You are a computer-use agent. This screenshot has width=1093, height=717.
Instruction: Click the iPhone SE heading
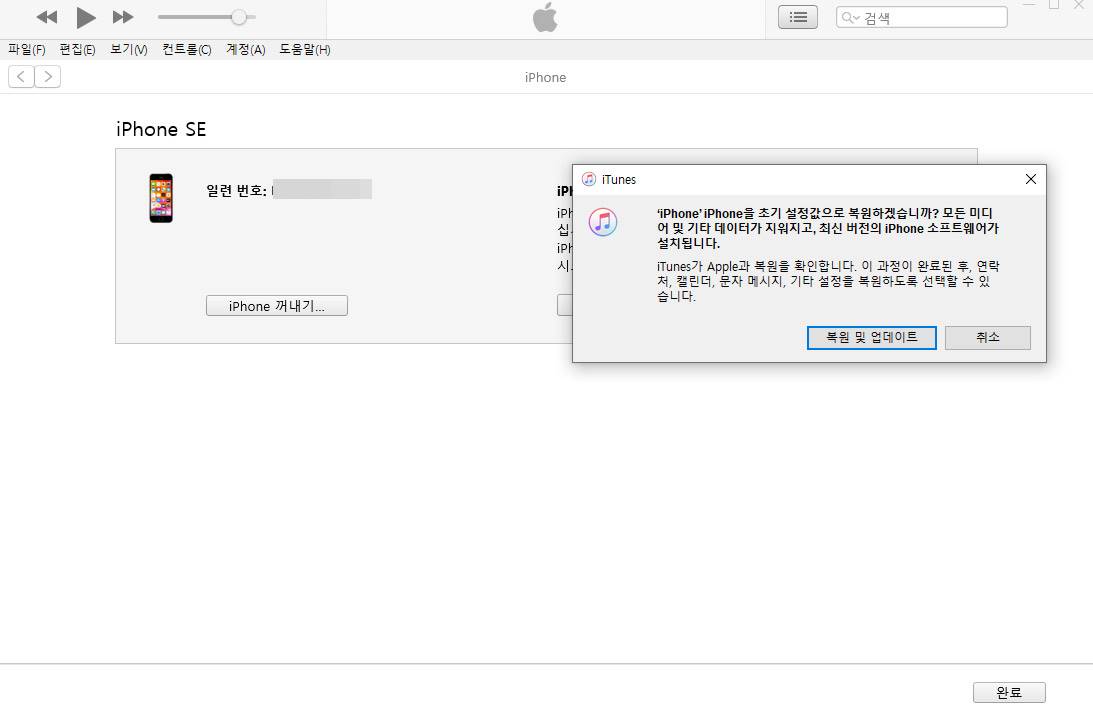tap(161, 129)
